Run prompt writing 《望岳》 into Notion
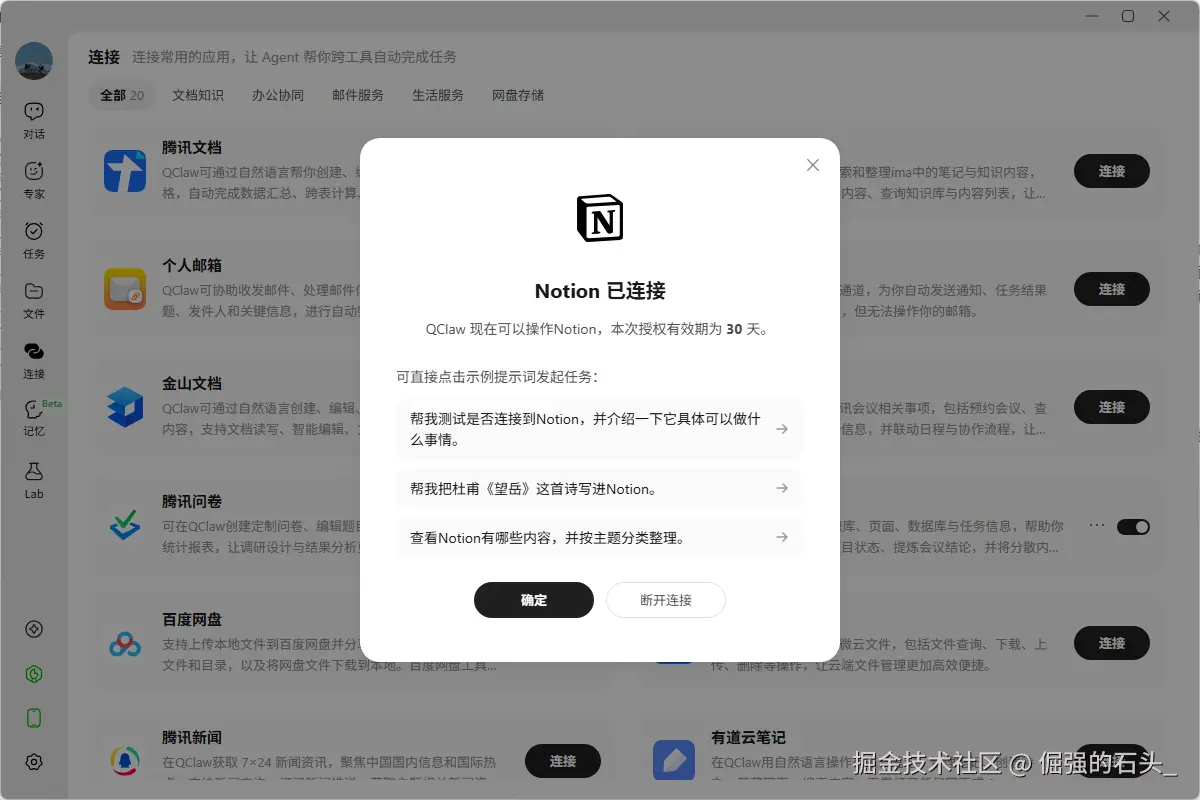 tap(600, 488)
